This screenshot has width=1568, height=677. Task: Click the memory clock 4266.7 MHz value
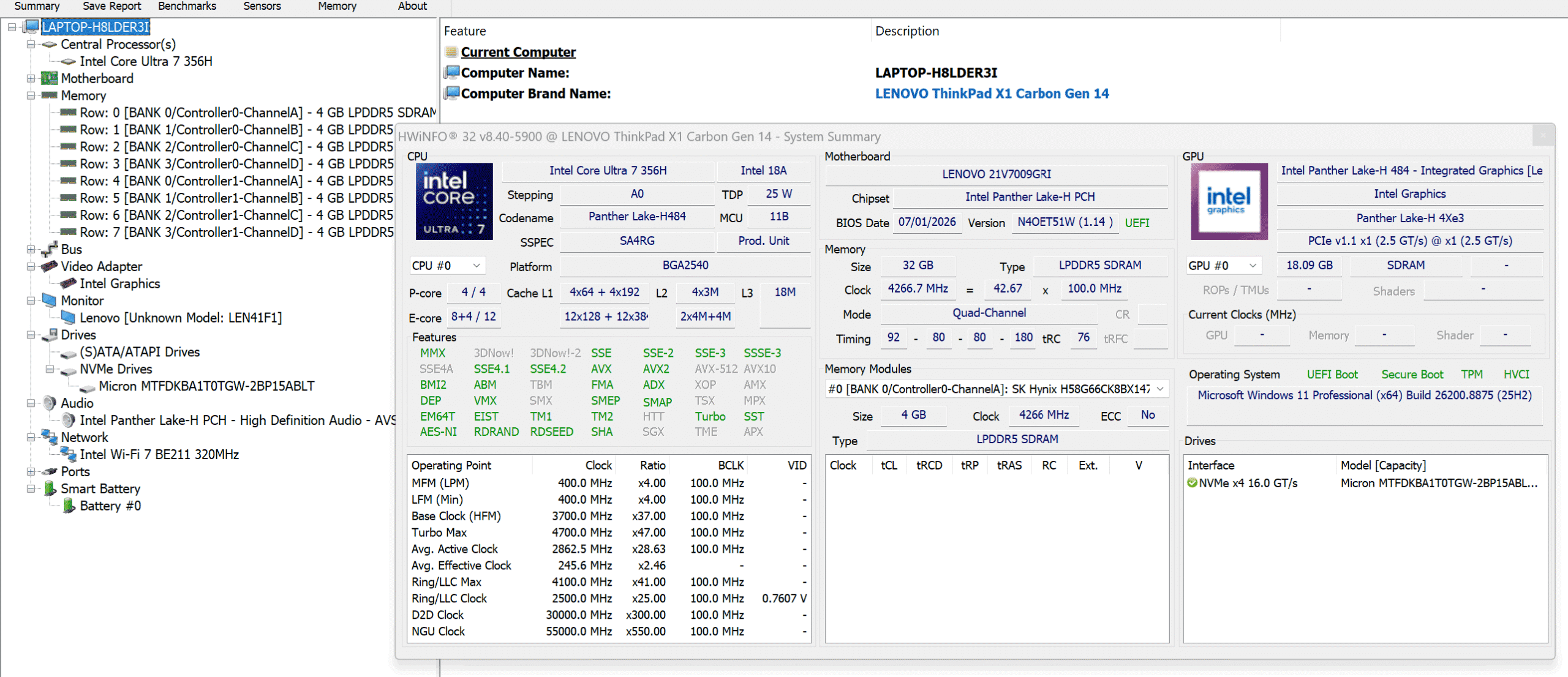point(918,289)
